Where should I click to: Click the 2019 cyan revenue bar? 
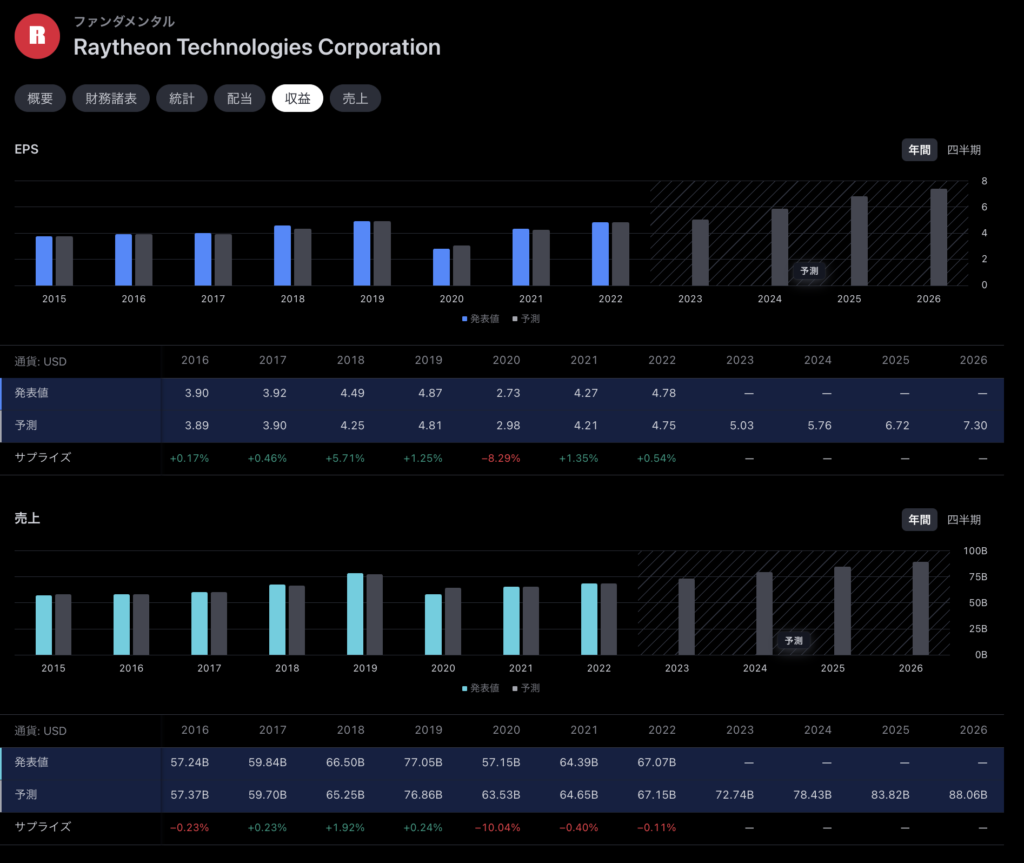355,614
